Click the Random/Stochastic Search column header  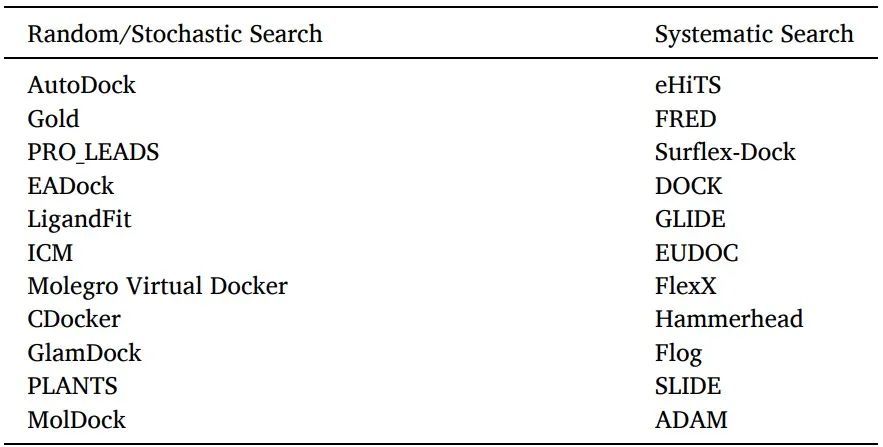coord(175,35)
